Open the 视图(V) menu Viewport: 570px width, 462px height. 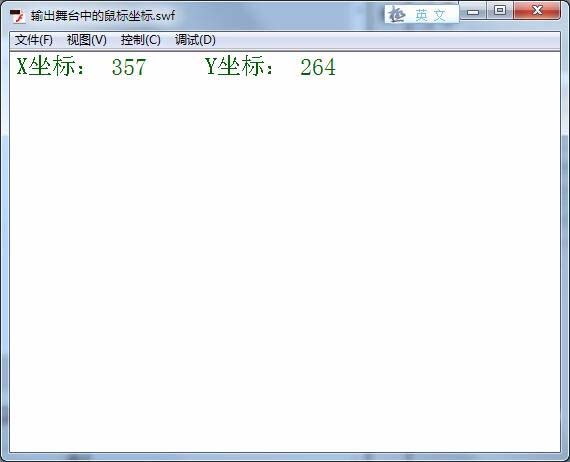tap(87, 40)
